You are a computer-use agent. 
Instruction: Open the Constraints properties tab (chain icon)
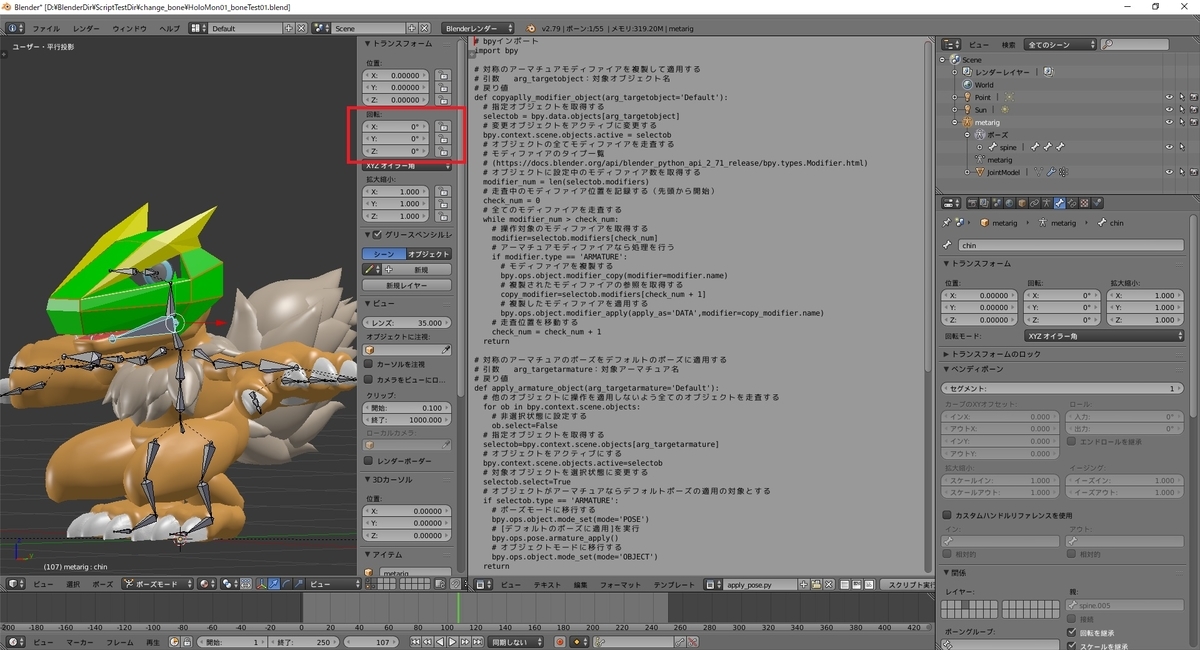pyautogui.click(x=1034, y=204)
